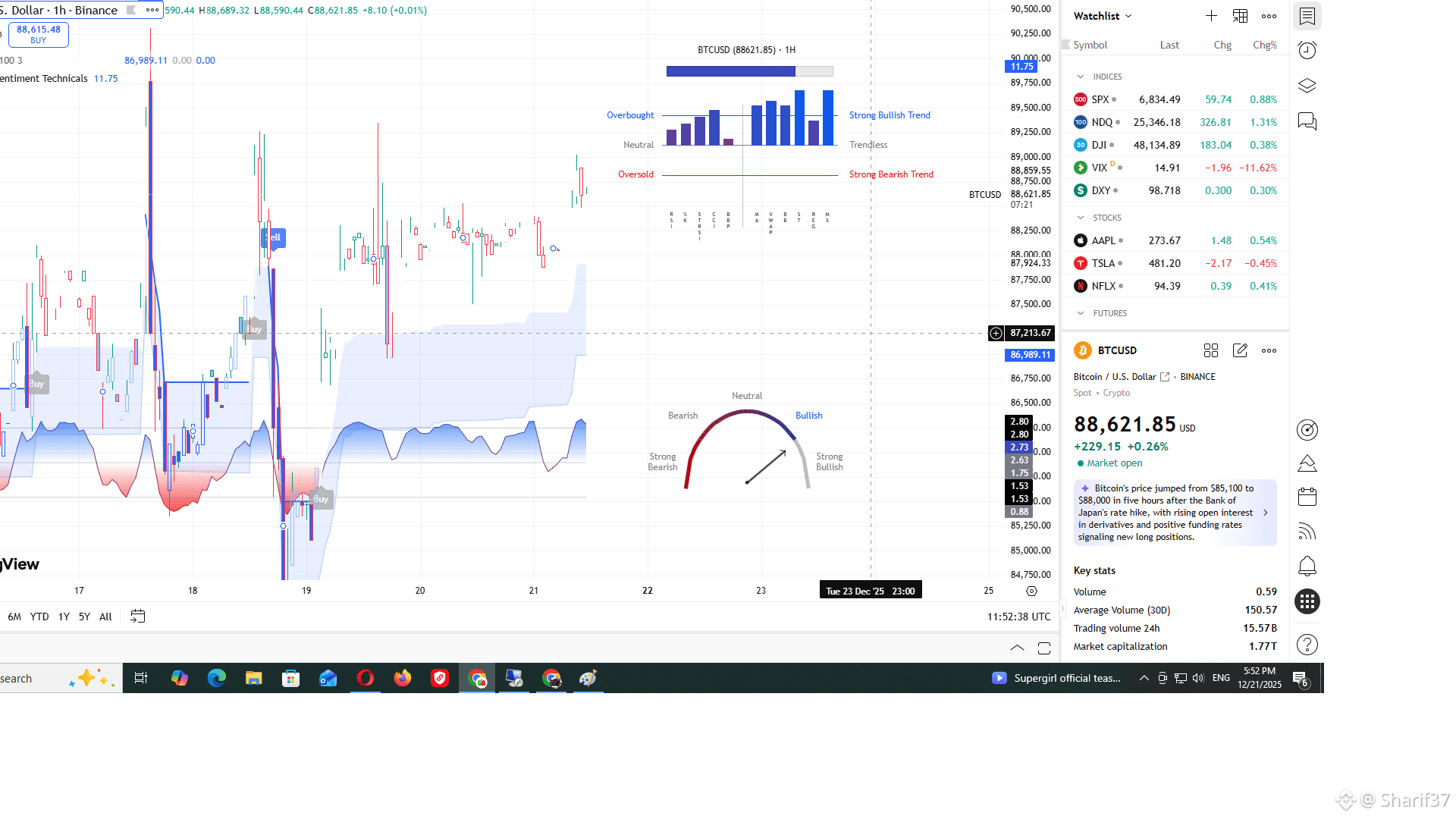Select the YTD date range
Screen dimensions: 1456x819
(x=39, y=617)
